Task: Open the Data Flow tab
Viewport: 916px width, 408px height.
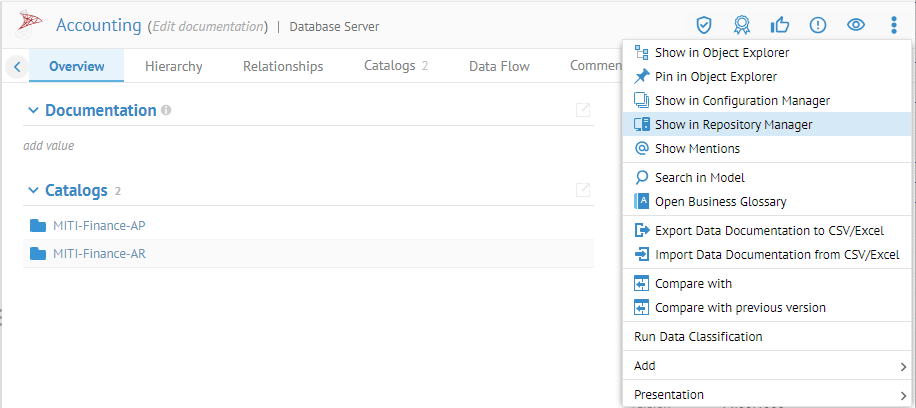Action: [x=499, y=66]
